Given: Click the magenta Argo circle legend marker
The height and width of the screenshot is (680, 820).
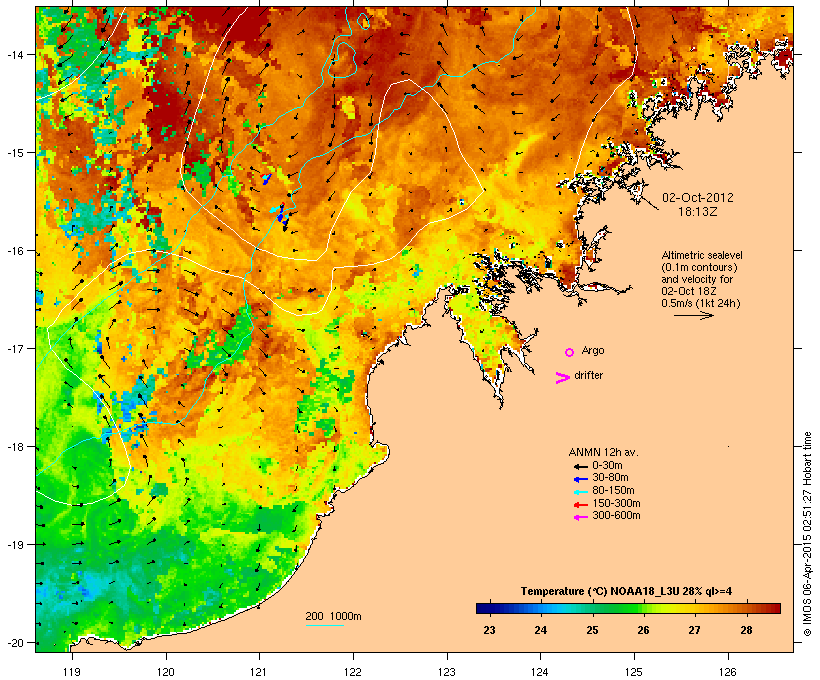Looking at the screenshot, I should (x=570, y=353).
